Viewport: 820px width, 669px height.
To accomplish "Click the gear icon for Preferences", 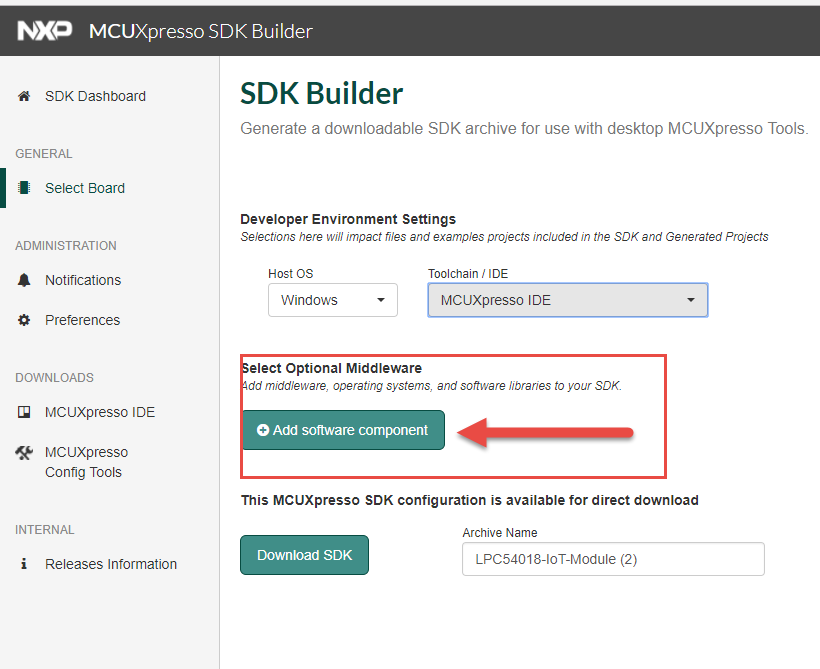I will (x=24, y=320).
